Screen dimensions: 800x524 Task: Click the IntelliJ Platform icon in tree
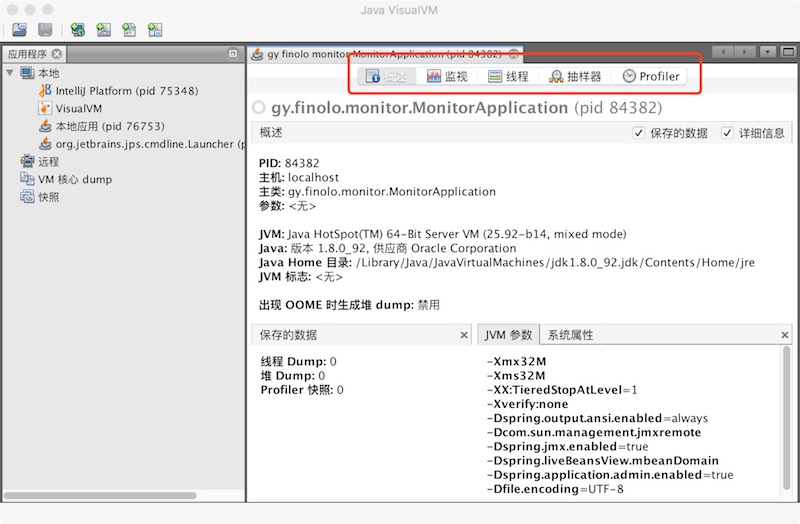tap(45, 90)
